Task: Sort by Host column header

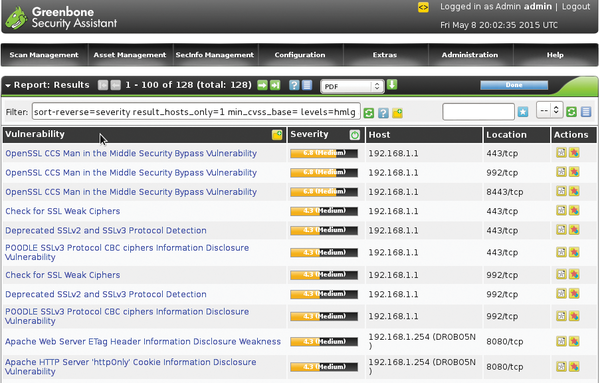Action: (379, 135)
